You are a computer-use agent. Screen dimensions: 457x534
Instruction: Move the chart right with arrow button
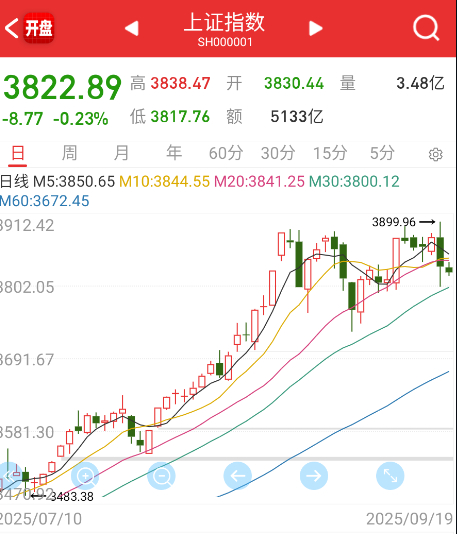[x=314, y=476]
